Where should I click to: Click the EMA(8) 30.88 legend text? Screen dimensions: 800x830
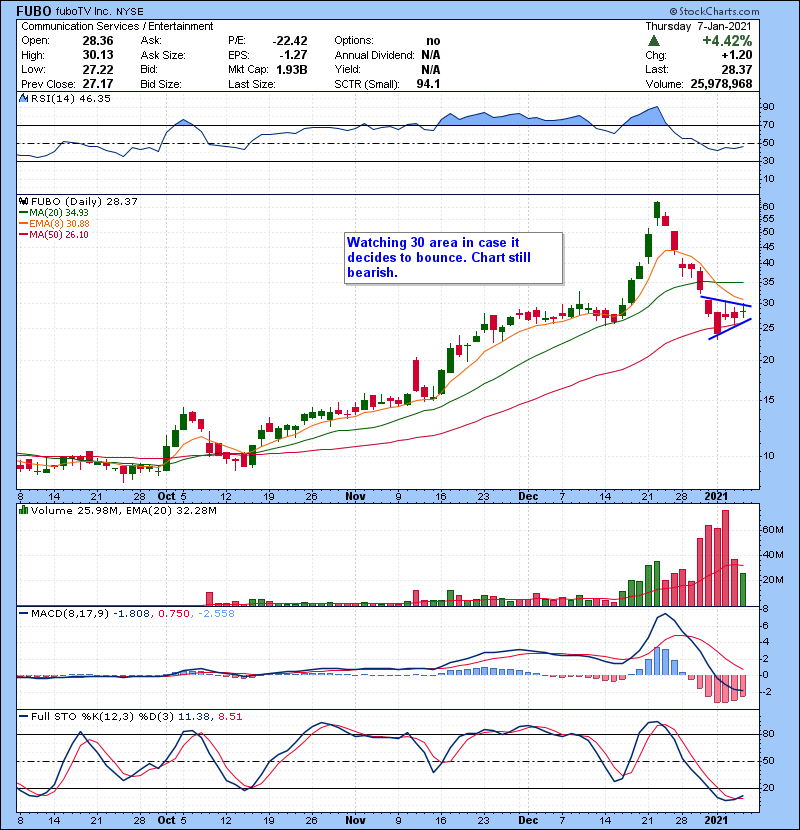(59, 224)
